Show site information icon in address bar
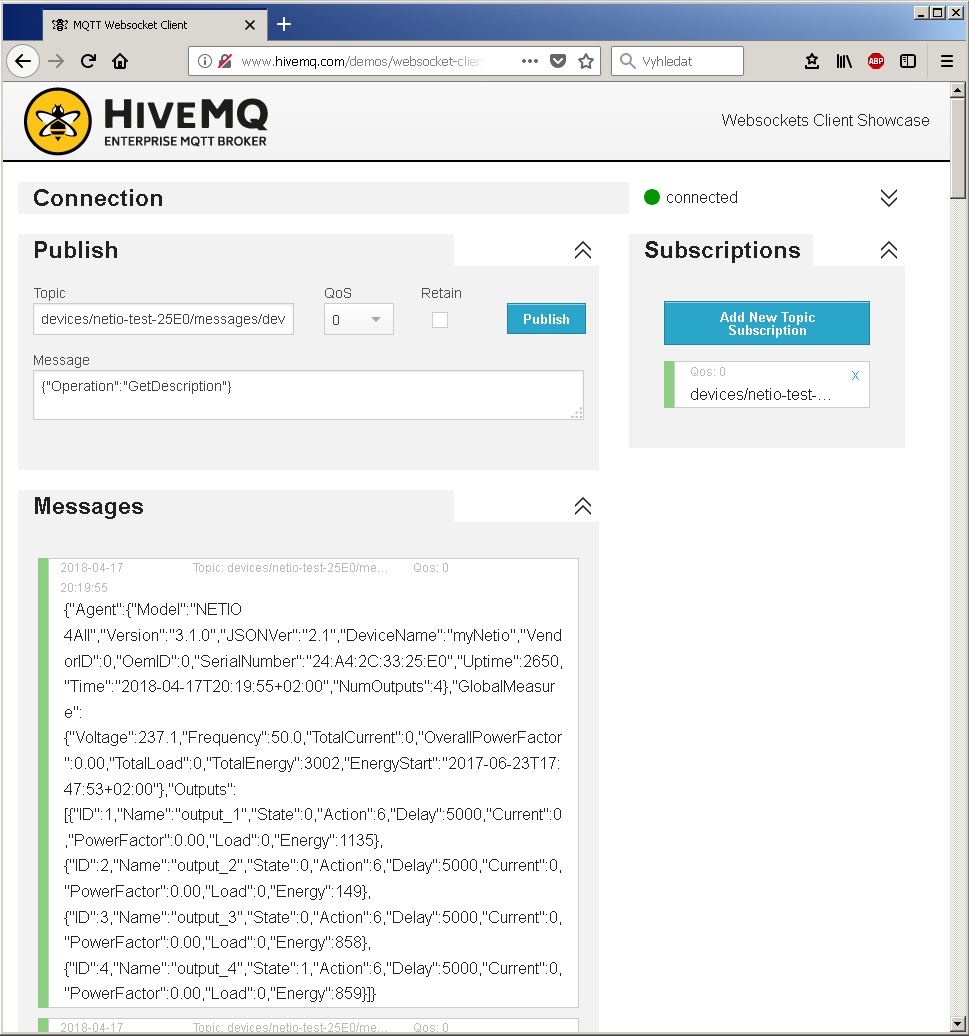 (205, 61)
